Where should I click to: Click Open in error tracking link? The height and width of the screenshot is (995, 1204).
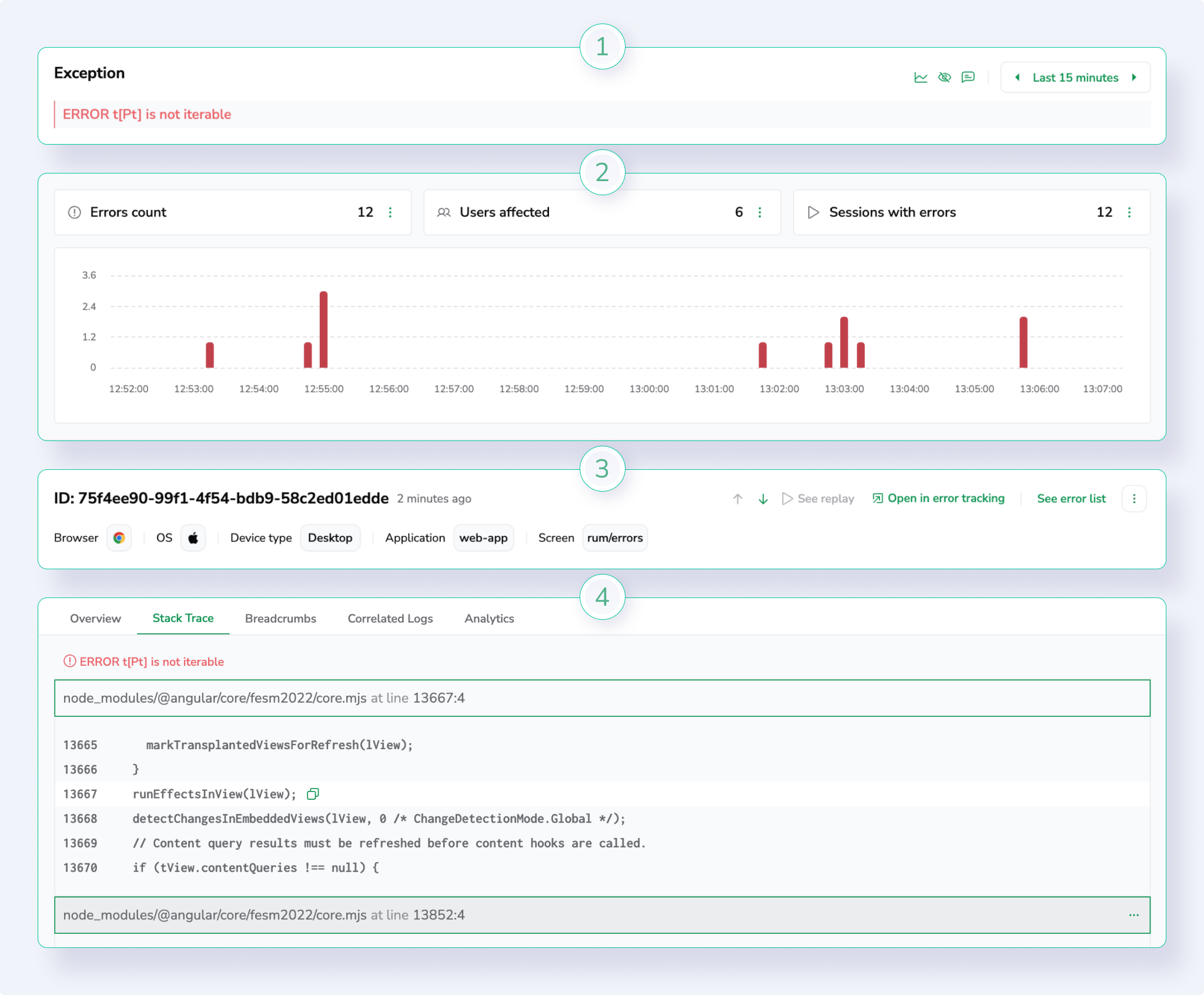pos(939,499)
